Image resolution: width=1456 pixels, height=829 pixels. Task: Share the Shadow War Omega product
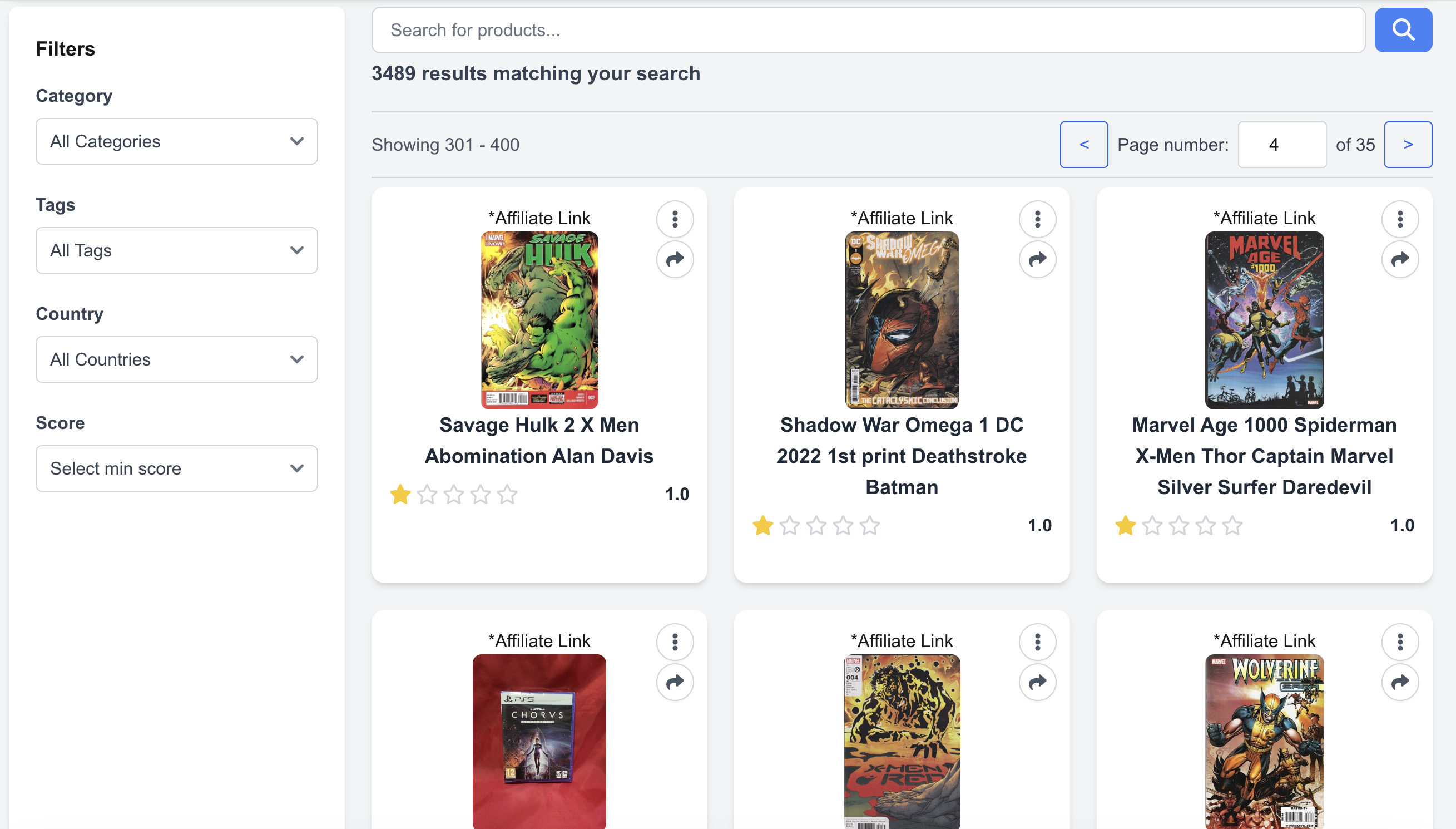[1037, 260]
